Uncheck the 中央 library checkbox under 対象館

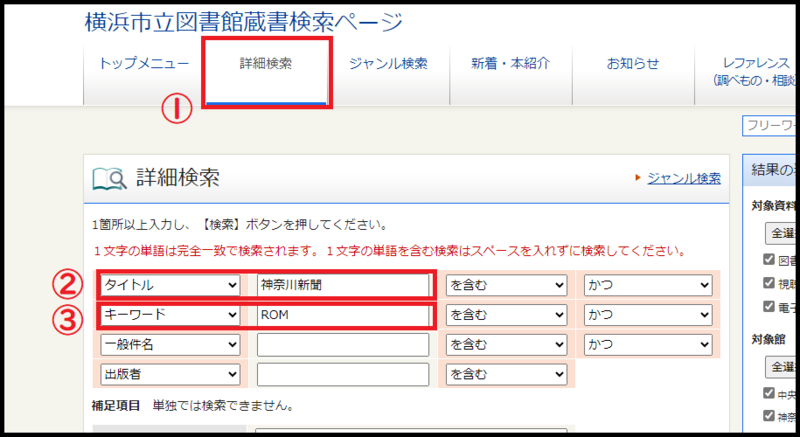pos(768,393)
